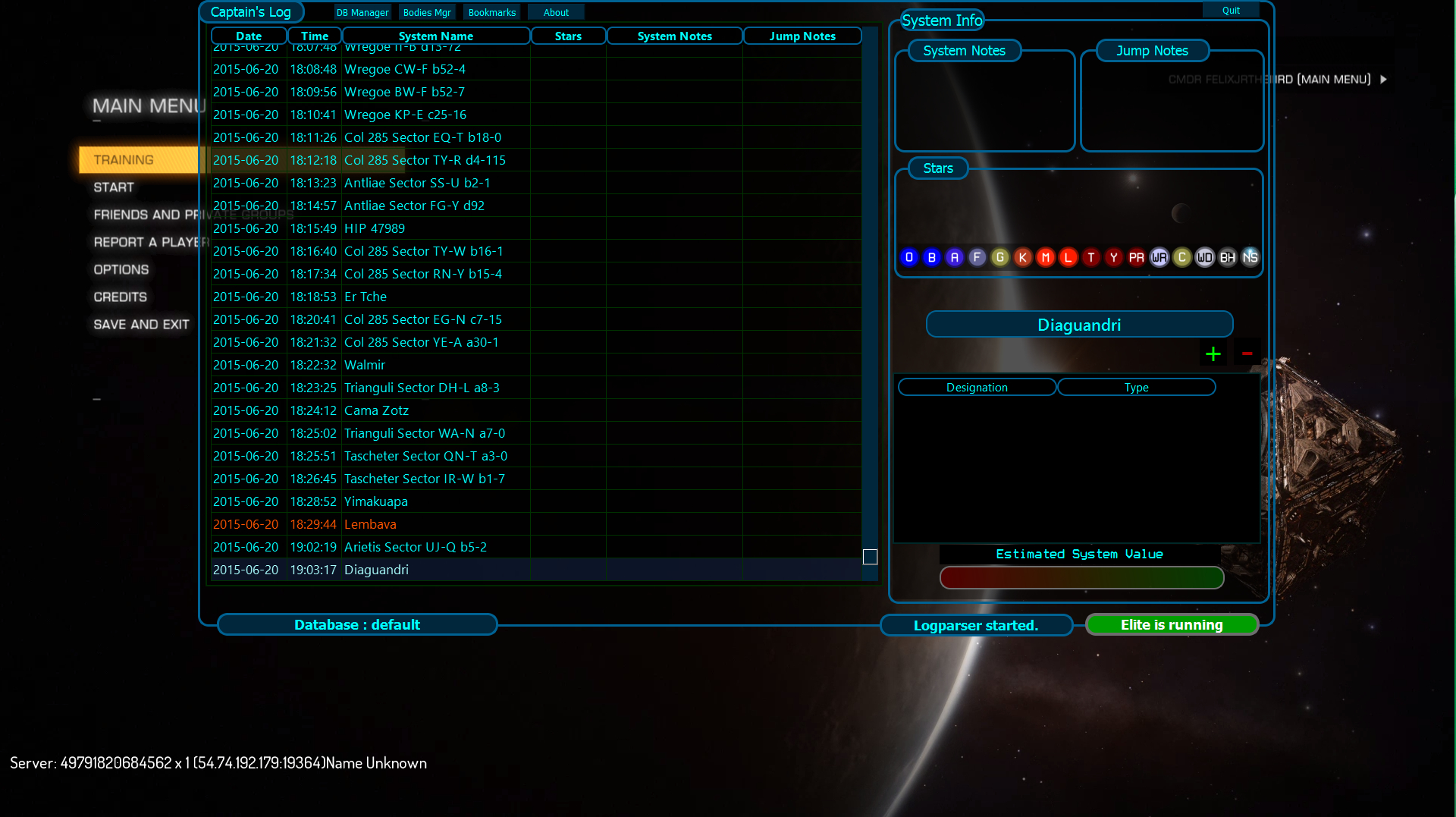Select the F star class icon
This screenshot has height=817, width=1456.
point(977,258)
